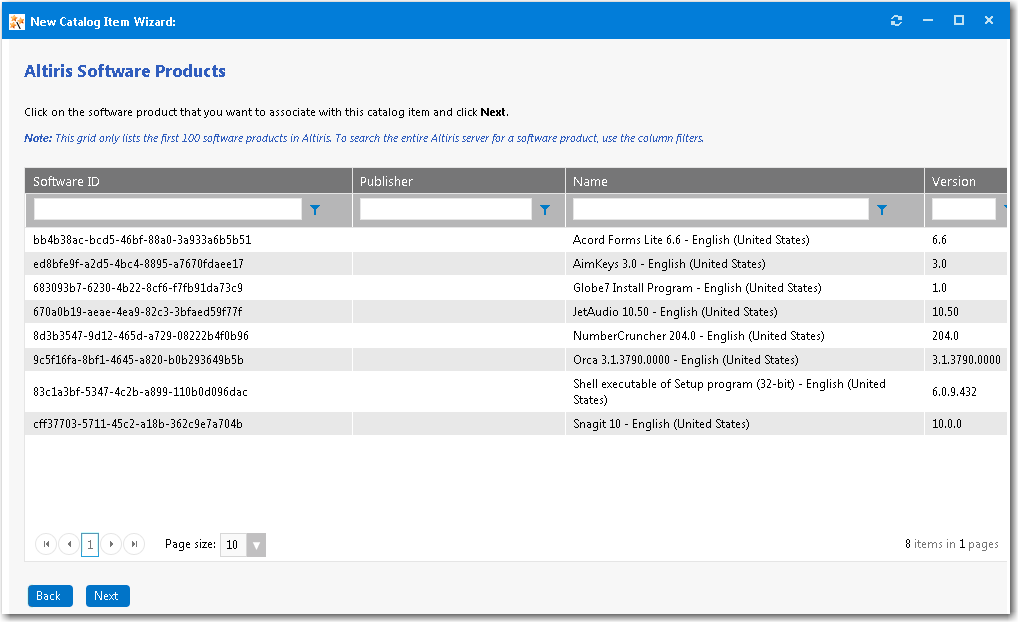The width and height of the screenshot is (1018, 622).
Task: Click the Next button
Action: (x=107, y=595)
